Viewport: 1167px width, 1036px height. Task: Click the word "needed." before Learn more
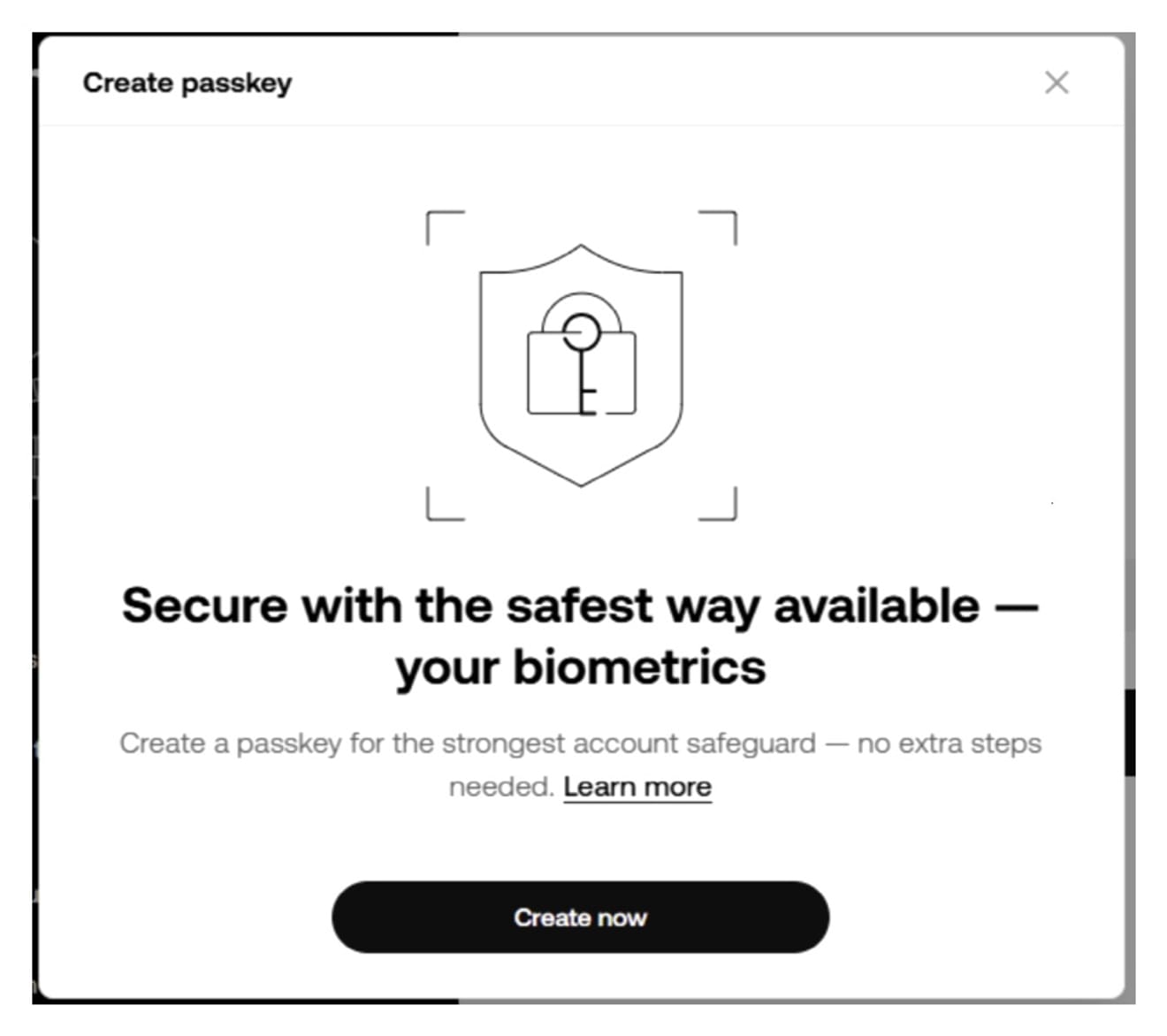click(x=501, y=787)
